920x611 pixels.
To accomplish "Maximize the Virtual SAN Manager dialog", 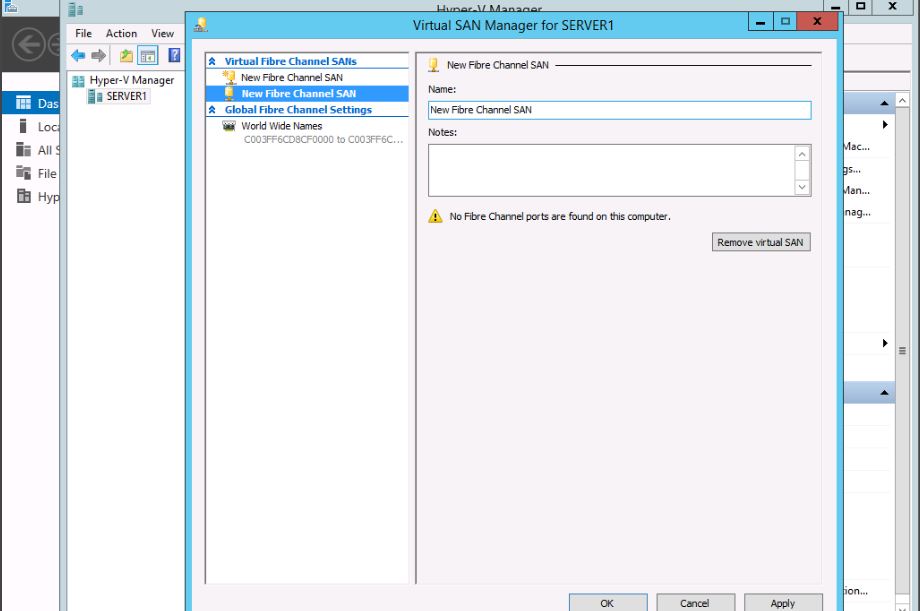I will [786, 22].
